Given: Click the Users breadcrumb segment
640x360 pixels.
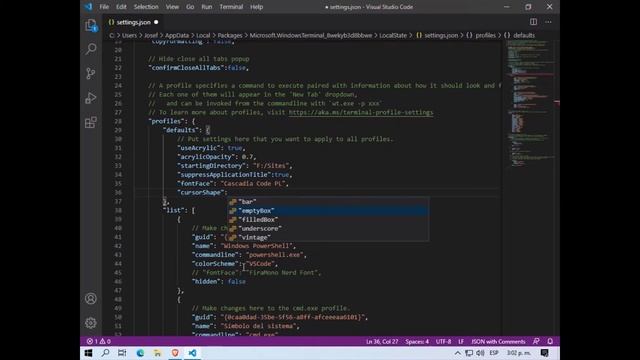Looking at the screenshot, I should (x=129, y=36).
